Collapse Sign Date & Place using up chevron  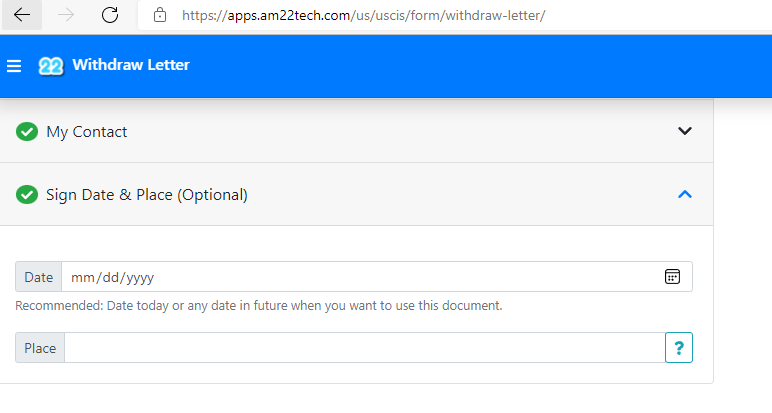pyautogui.click(x=685, y=194)
